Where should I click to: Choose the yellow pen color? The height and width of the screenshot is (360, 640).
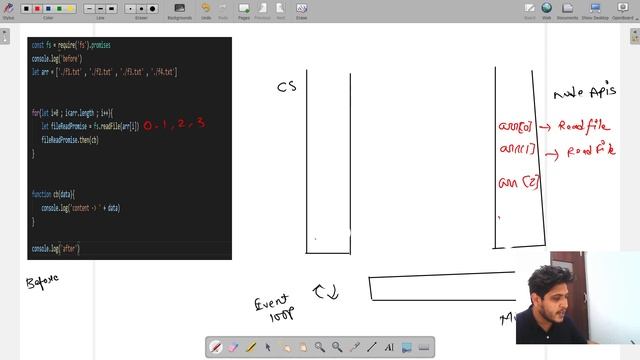[x=70, y=9]
